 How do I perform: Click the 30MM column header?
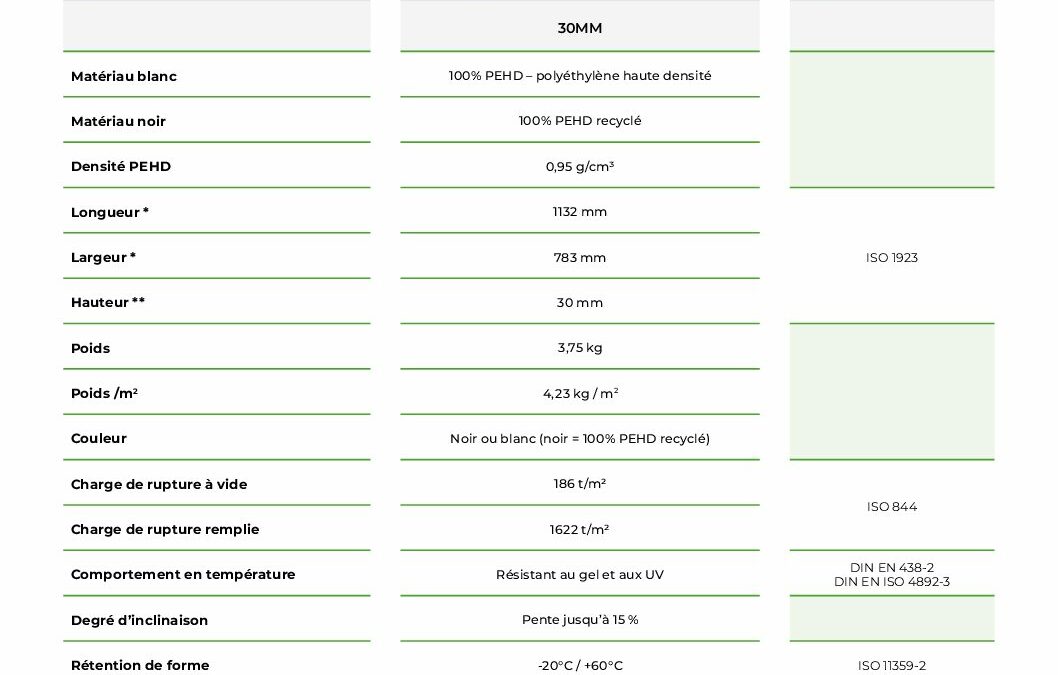(580, 28)
